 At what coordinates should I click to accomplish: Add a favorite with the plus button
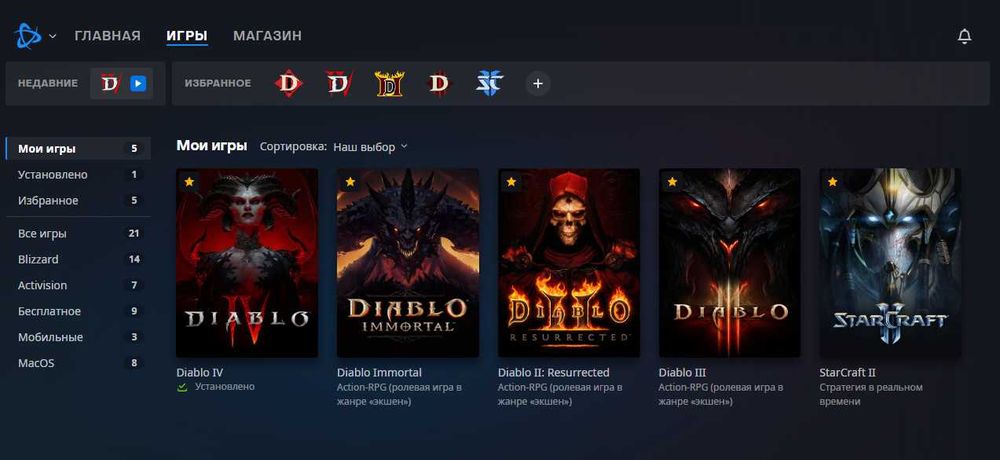tap(538, 84)
